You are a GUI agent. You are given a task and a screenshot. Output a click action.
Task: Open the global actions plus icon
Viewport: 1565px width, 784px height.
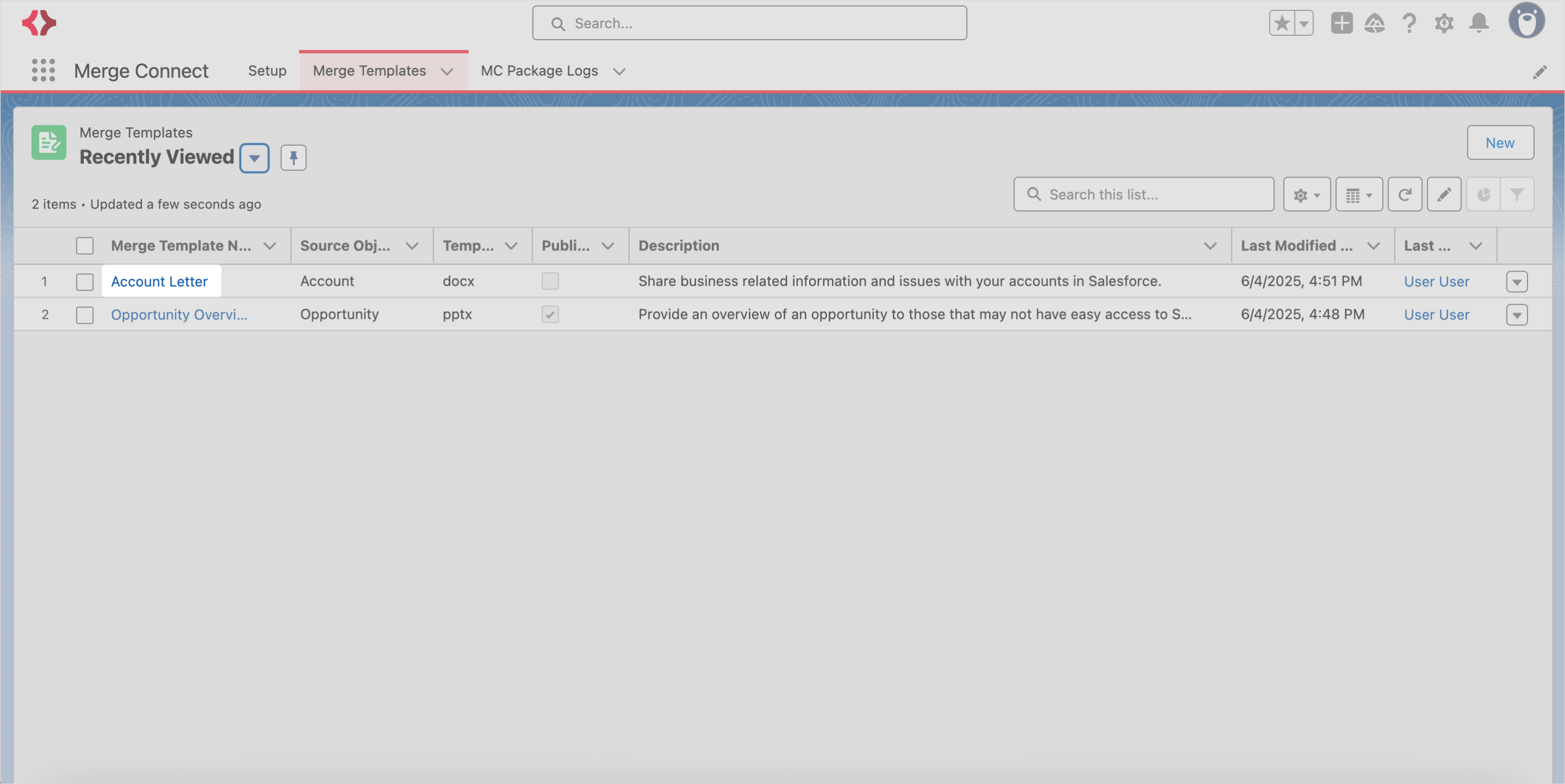pos(1342,22)
